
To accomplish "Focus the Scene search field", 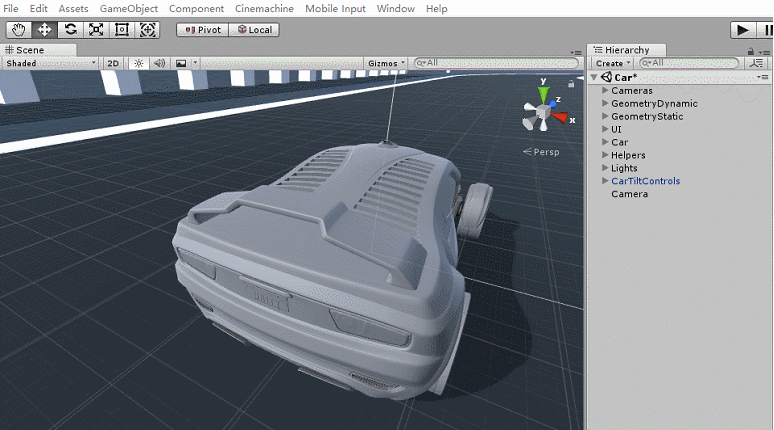I will (496, 63).
